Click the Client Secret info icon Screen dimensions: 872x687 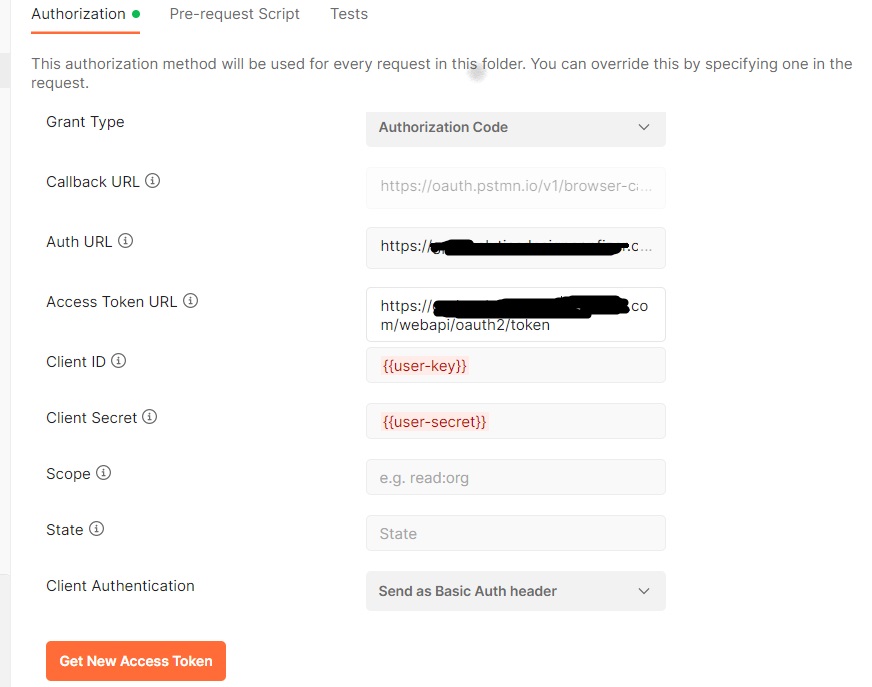tap(152, 418)
